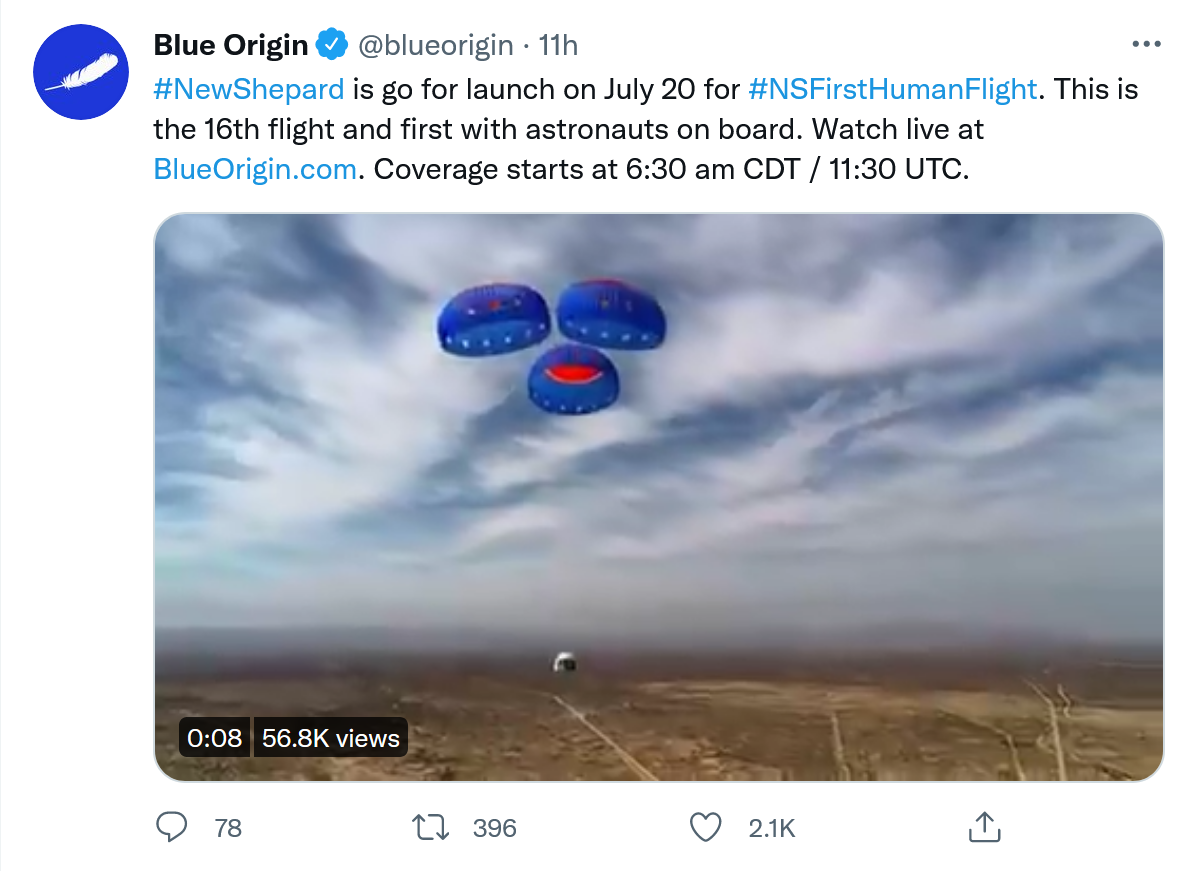Viewport: 1196px width, 871px height.
Task: Click the 56.8K views label
Action: coord(330,739)
